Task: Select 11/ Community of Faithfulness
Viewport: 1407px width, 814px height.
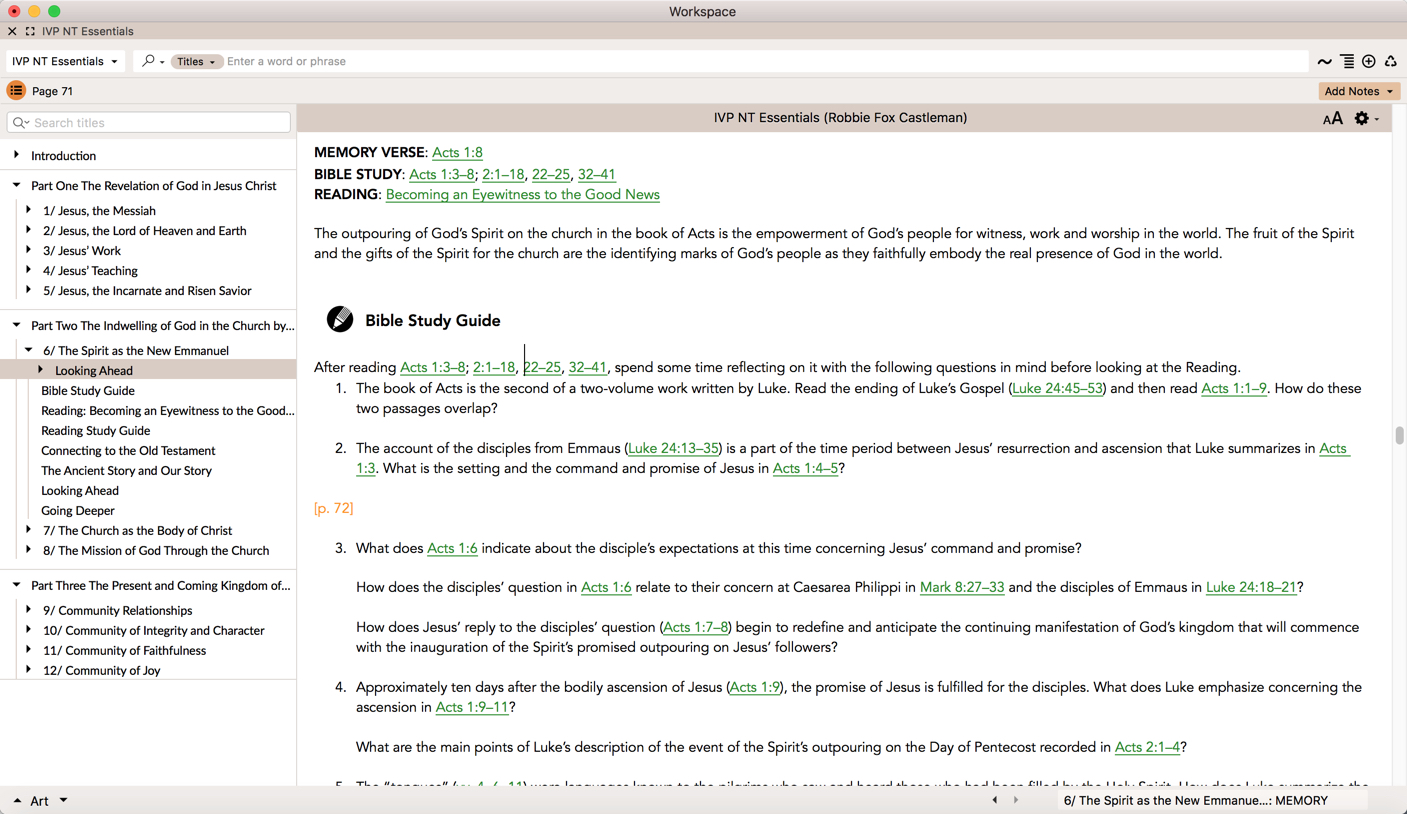Action: (124, 650)
